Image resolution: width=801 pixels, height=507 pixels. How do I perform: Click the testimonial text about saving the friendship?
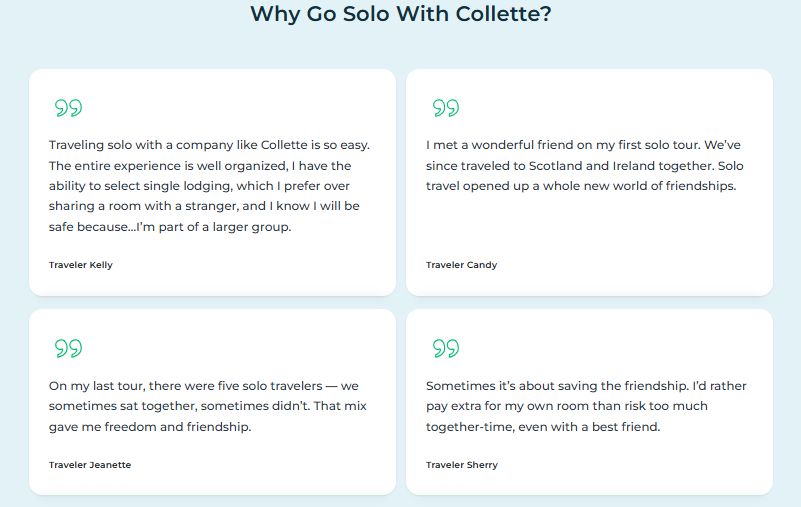tap(586, 406)
